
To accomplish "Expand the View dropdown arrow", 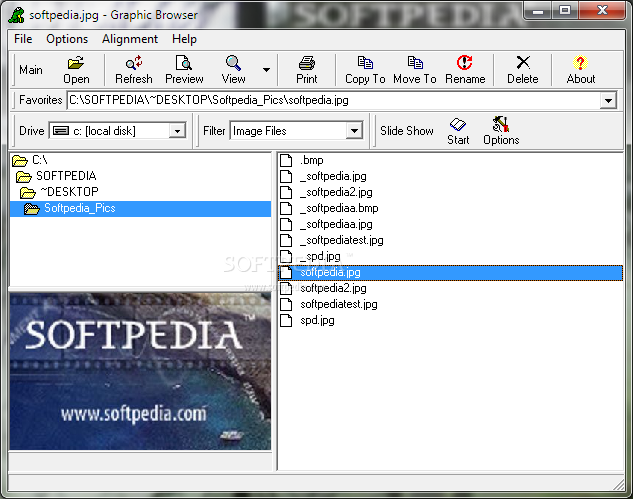I will [266, 70].
